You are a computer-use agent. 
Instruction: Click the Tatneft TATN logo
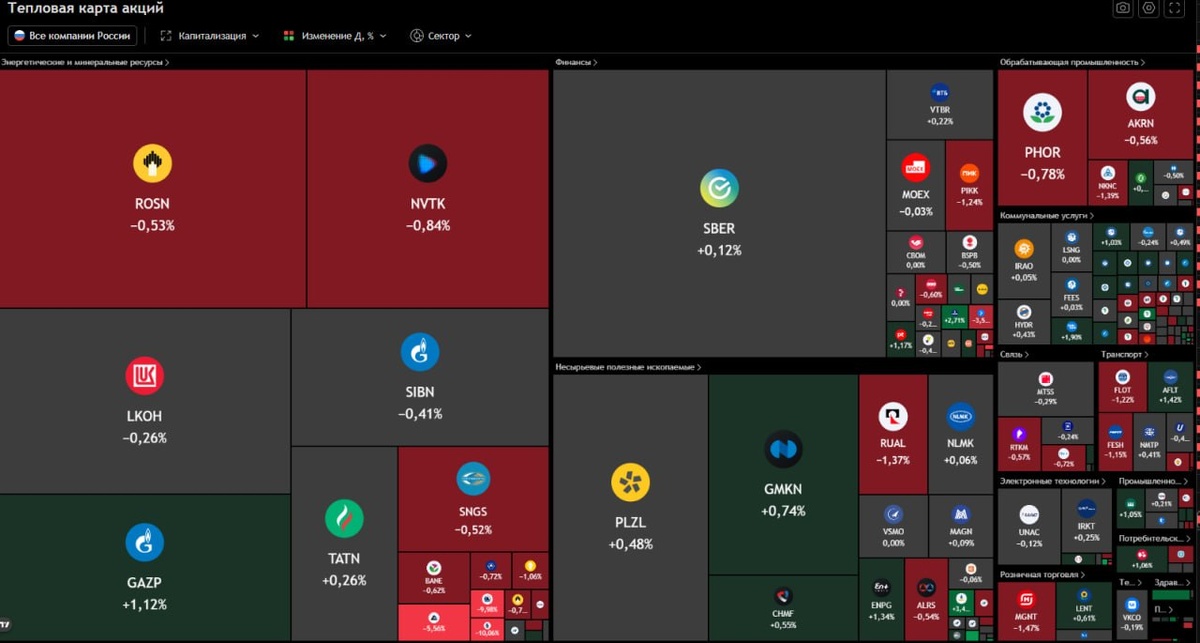pos(344,519)
